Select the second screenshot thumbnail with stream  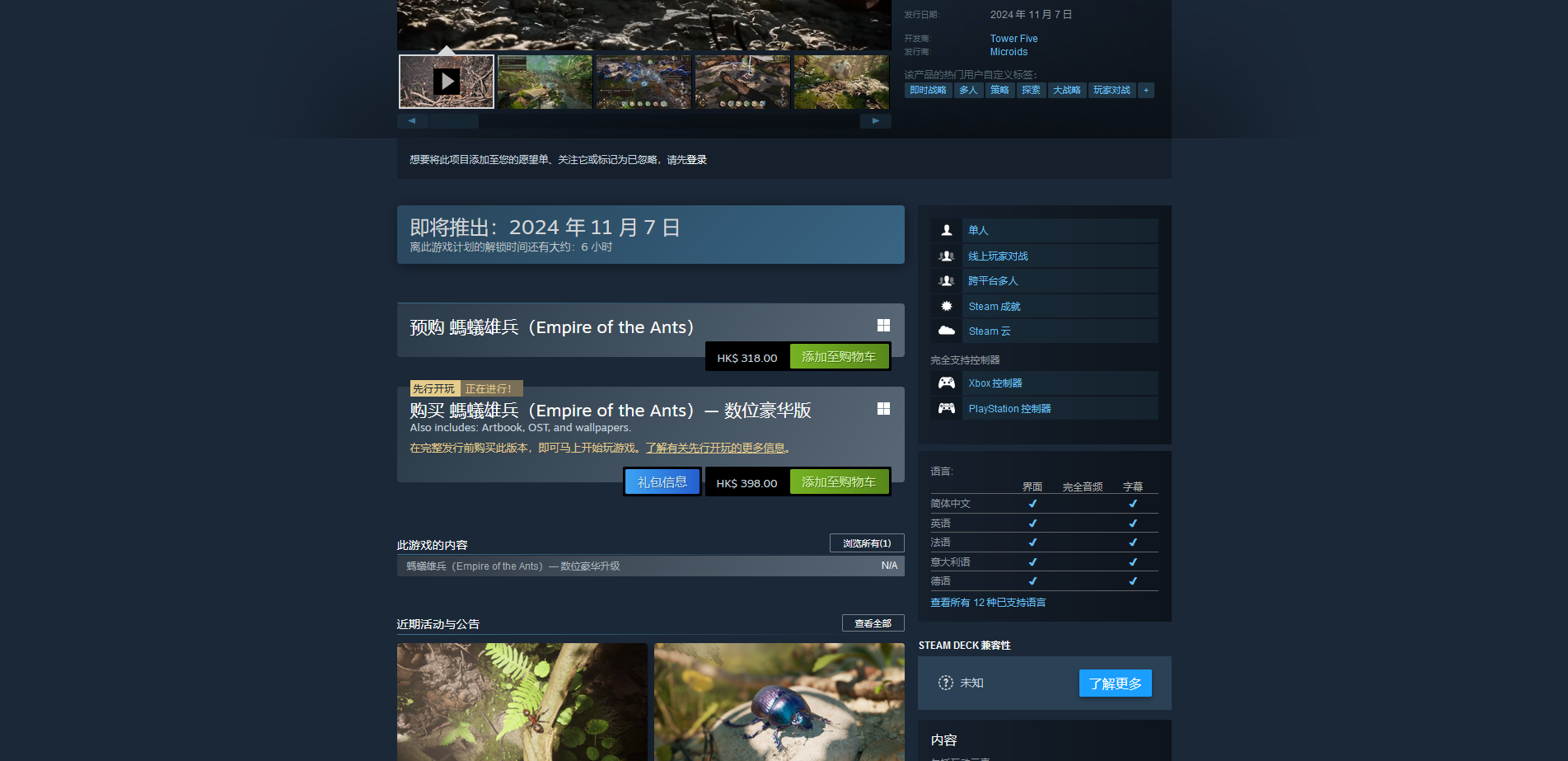click(545, 82)
